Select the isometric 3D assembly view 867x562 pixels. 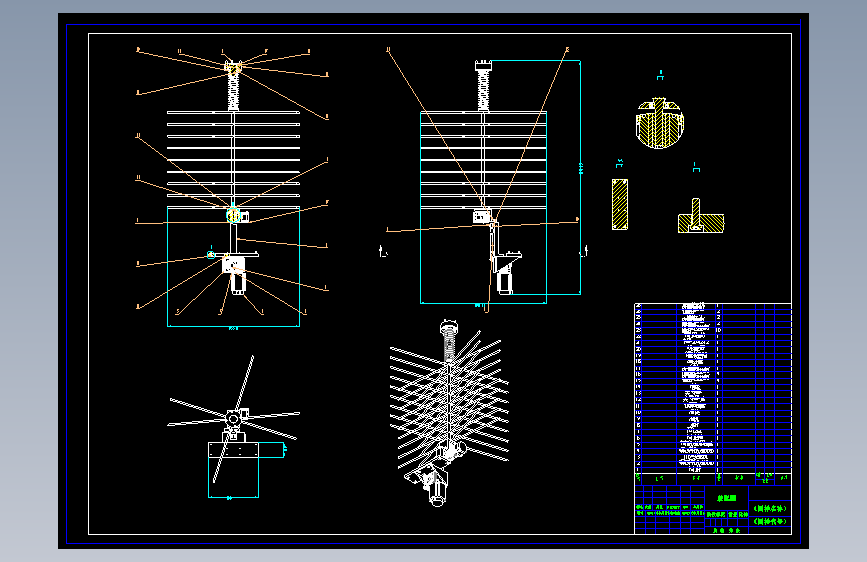449,413
